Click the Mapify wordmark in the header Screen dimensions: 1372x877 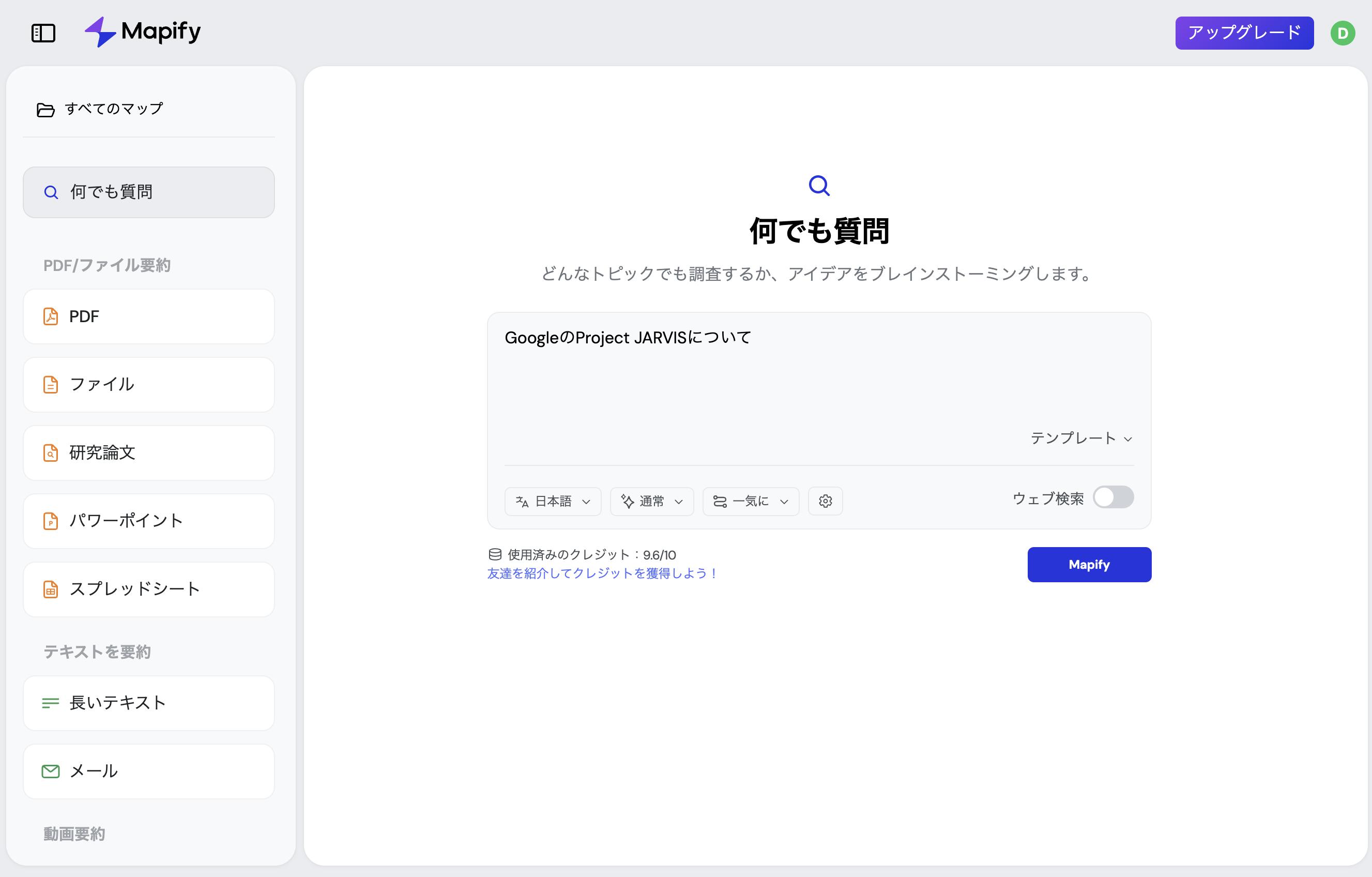coord(161,32)
